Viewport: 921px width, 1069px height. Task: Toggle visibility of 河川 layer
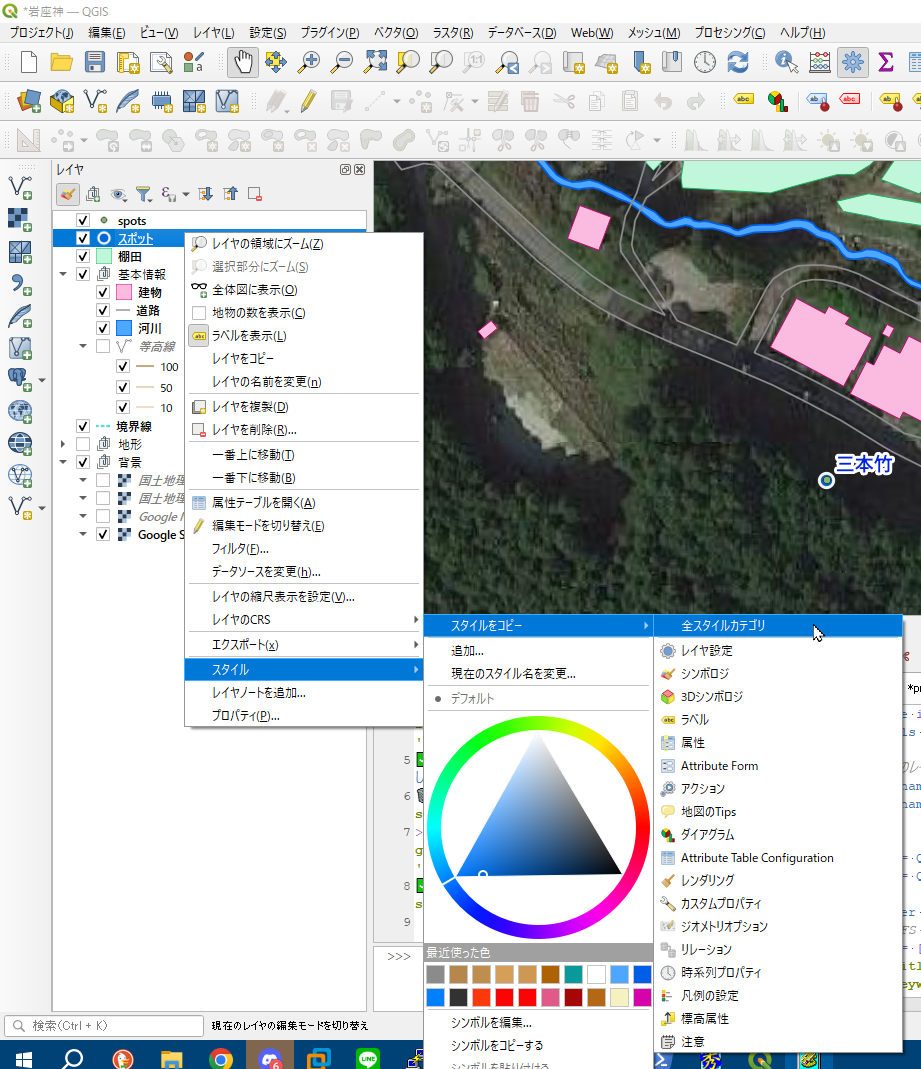(x=103, y=328)
